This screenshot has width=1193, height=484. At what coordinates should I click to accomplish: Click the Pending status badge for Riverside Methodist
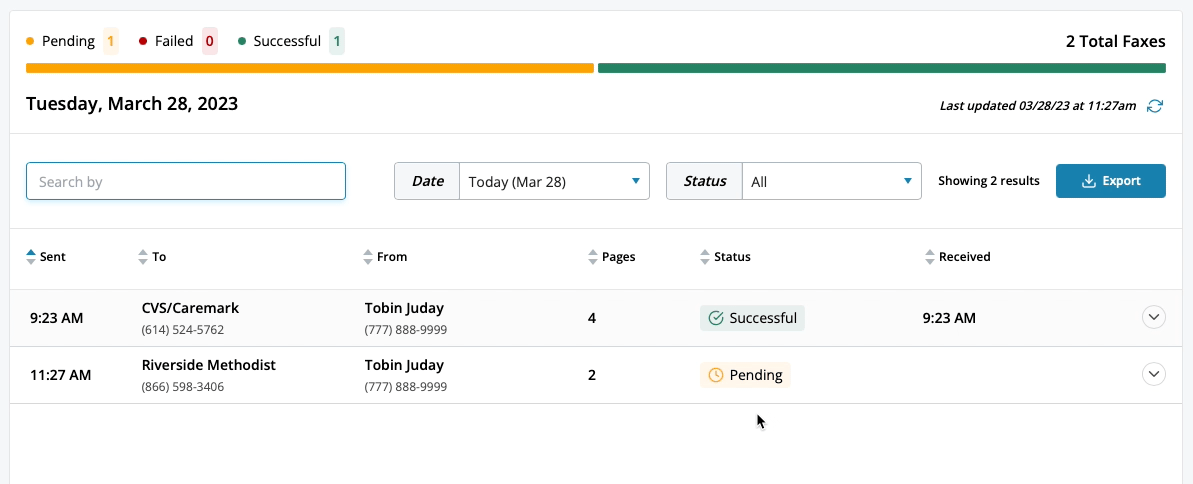(x=745, y=375)
